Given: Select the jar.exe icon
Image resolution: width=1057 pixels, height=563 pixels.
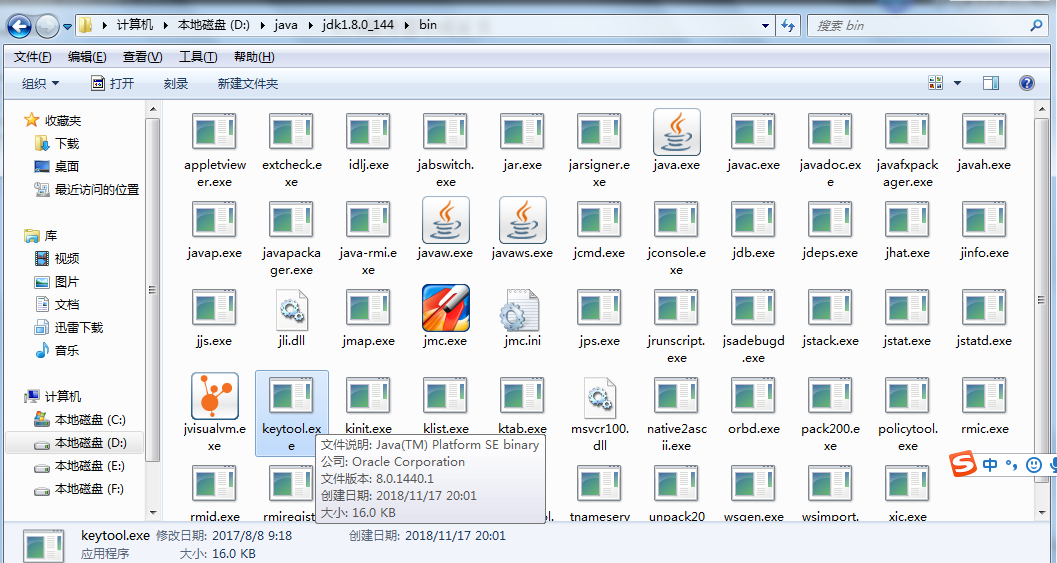Looking at the screenshot, I should 522,132.
